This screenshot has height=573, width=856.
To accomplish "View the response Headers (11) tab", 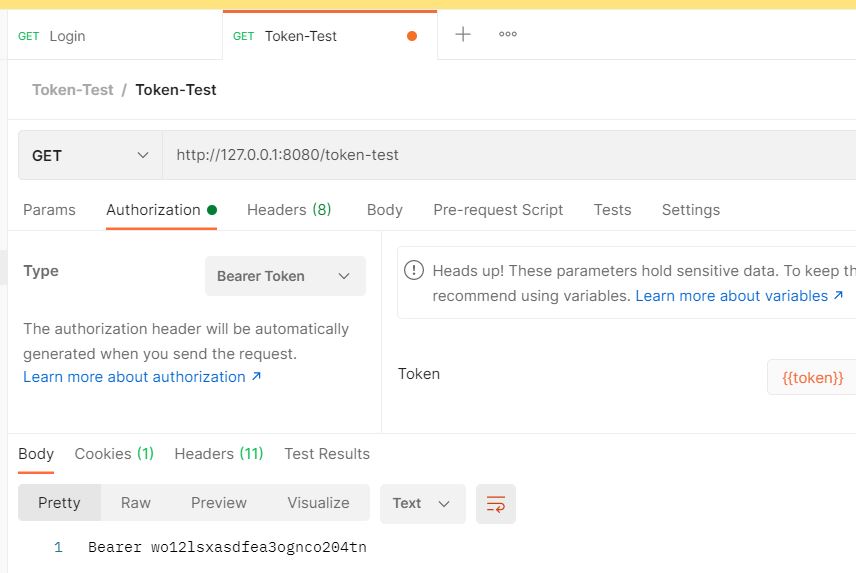I will click(218, 454).
